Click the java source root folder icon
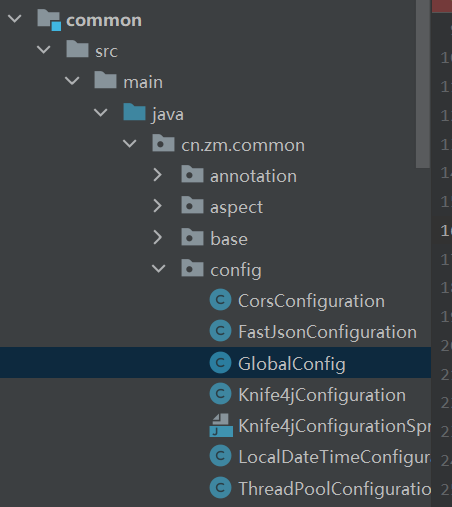Screen dimensions: 452x507 pyautogui.click(x=134, y=112)
